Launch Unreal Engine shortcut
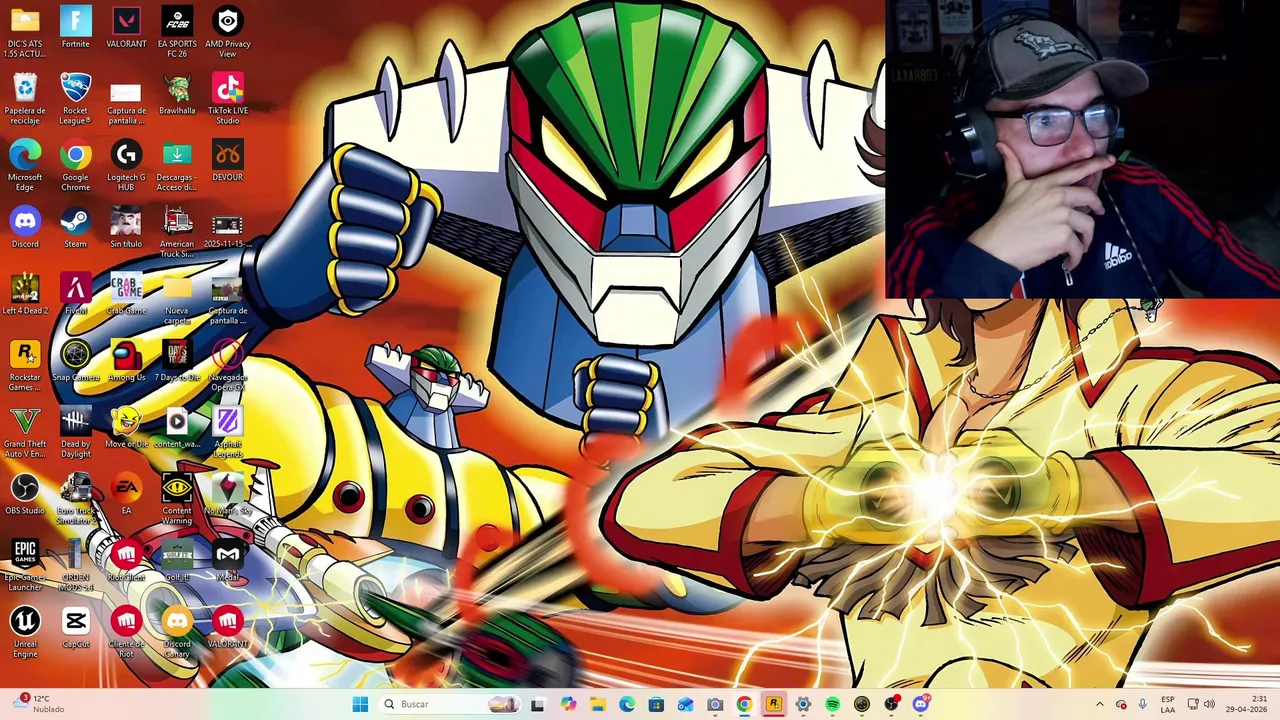Screen dimensions: 1280x720 pos(25,633)
